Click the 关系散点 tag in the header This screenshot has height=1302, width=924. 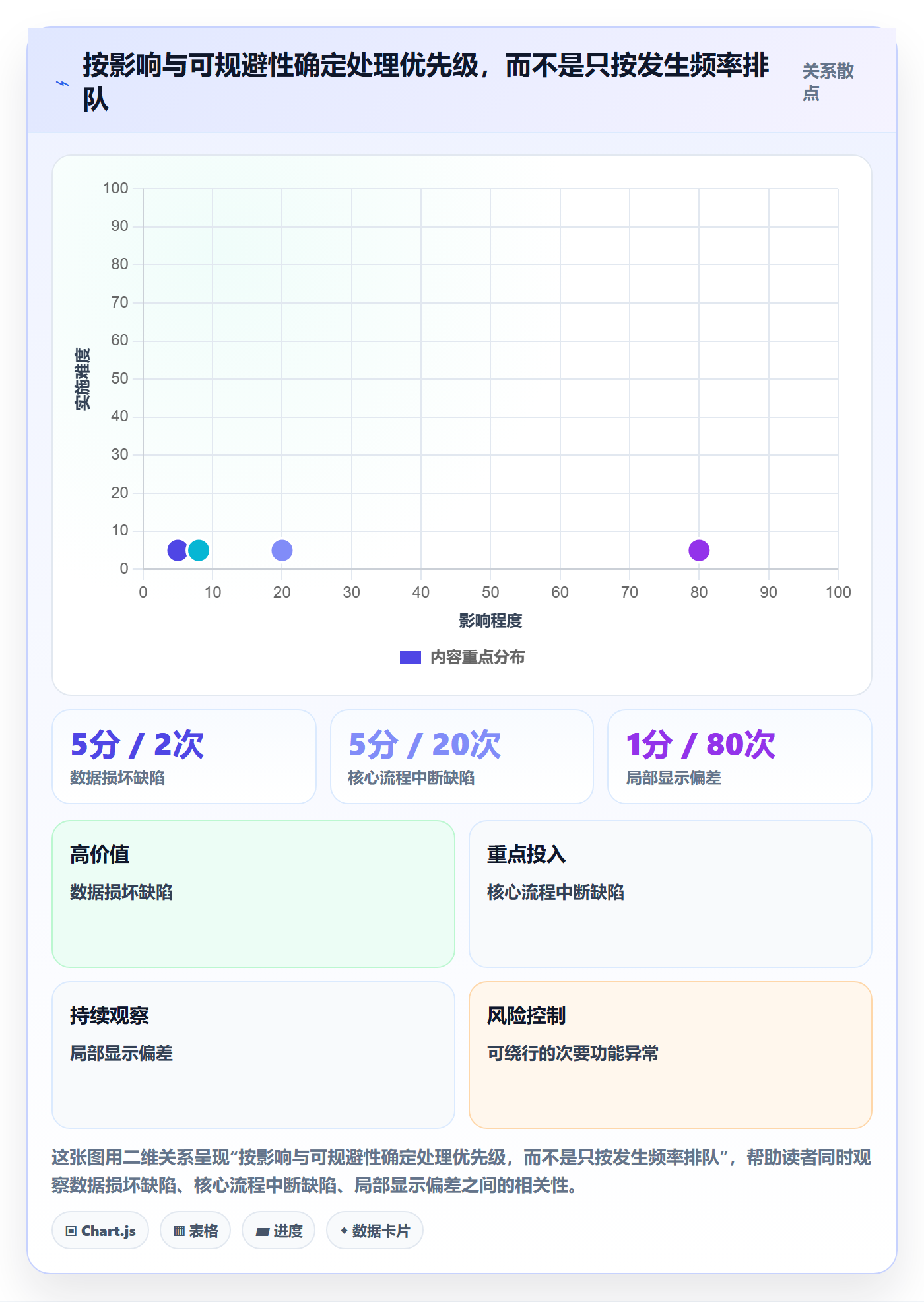point(828,82)
